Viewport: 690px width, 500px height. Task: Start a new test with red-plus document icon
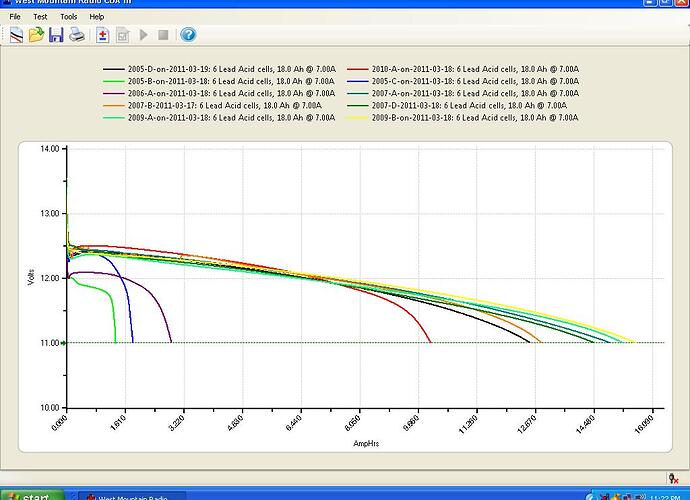pos(103,35)
